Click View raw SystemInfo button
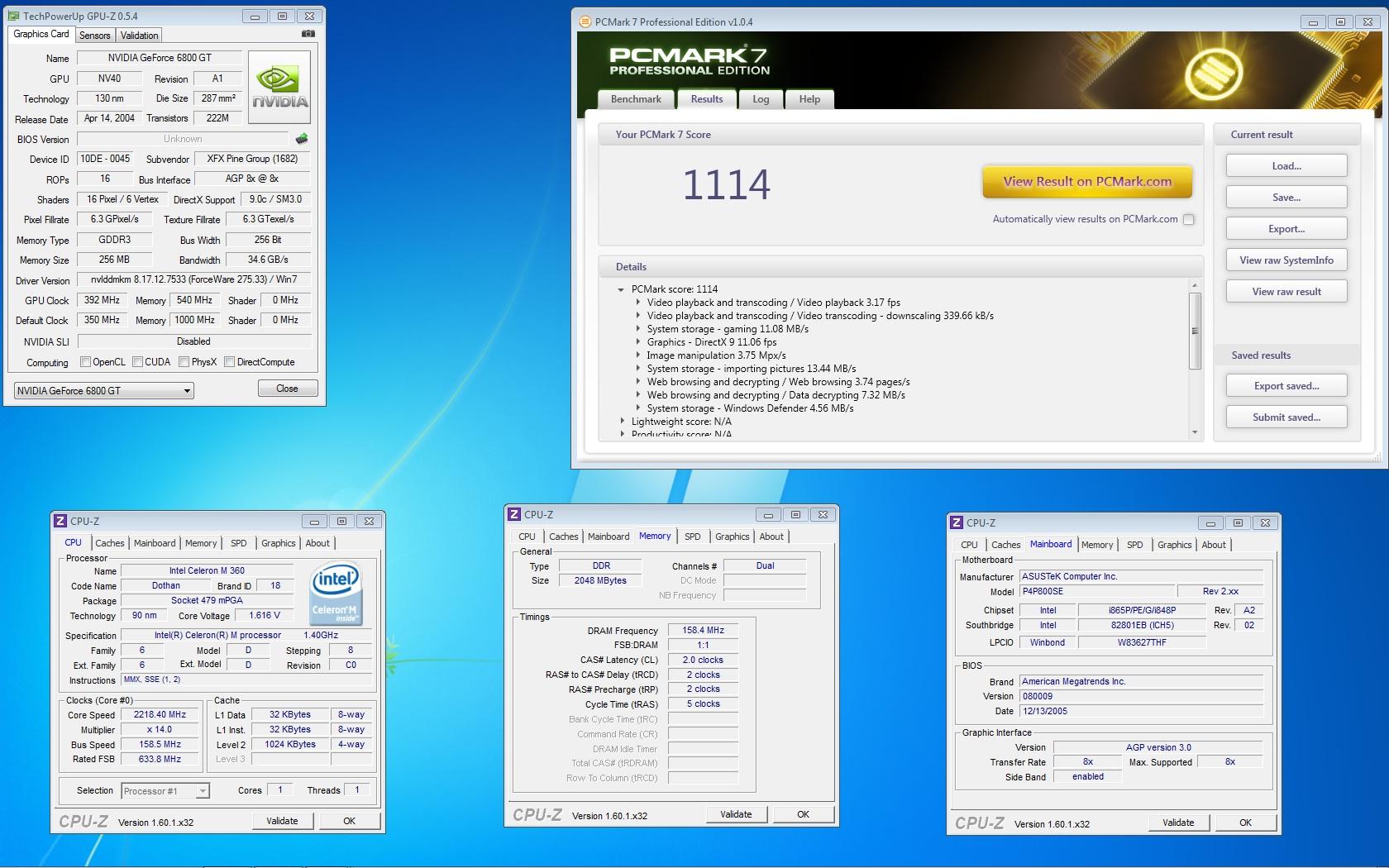Viewport: 1389px width, 868px height. 1286,260
